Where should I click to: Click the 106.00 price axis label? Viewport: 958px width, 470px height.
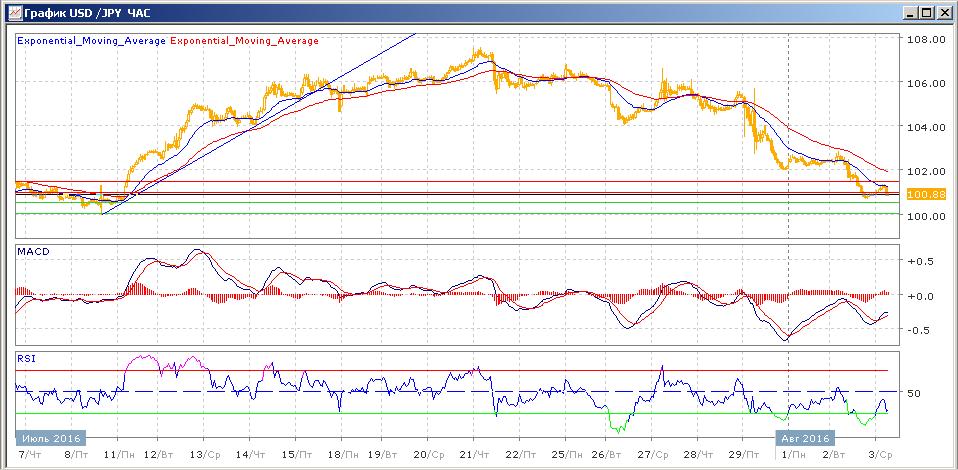[x=925, y=83]
